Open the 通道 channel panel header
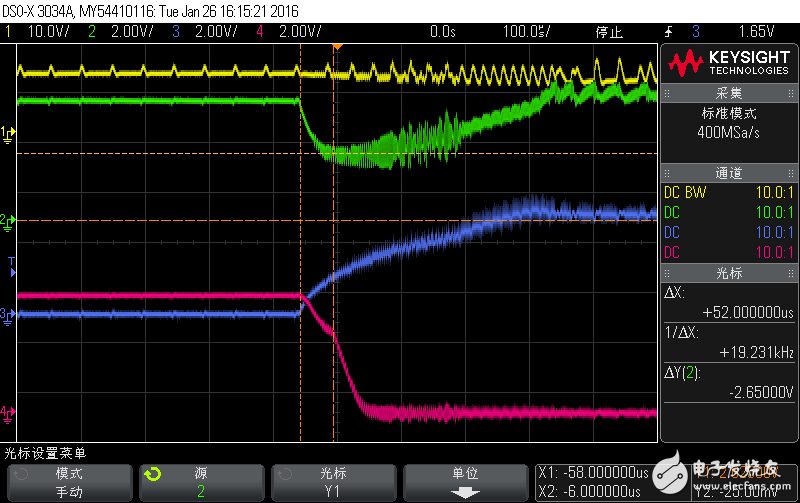The image size is (800, 503). 728,172
